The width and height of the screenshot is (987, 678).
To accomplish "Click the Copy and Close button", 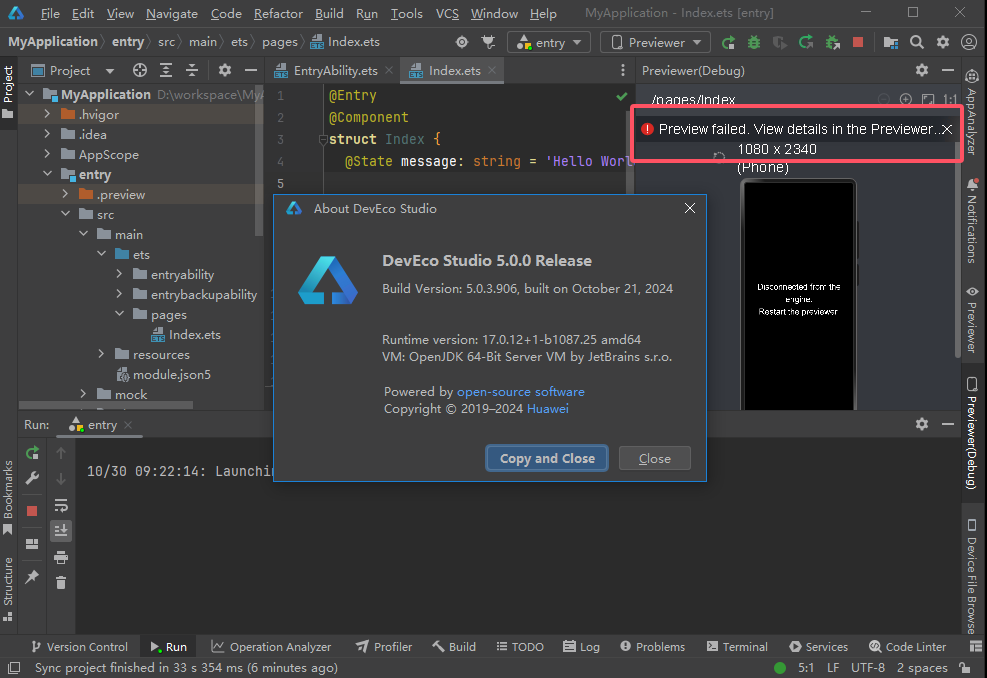I will (x=547, y=458).
